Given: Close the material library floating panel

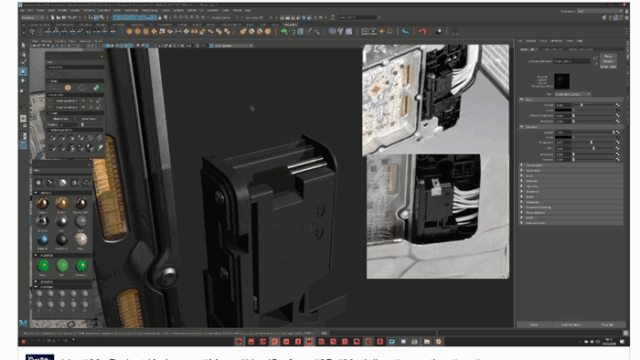Looking at the screenshot, I should (89, 164).
